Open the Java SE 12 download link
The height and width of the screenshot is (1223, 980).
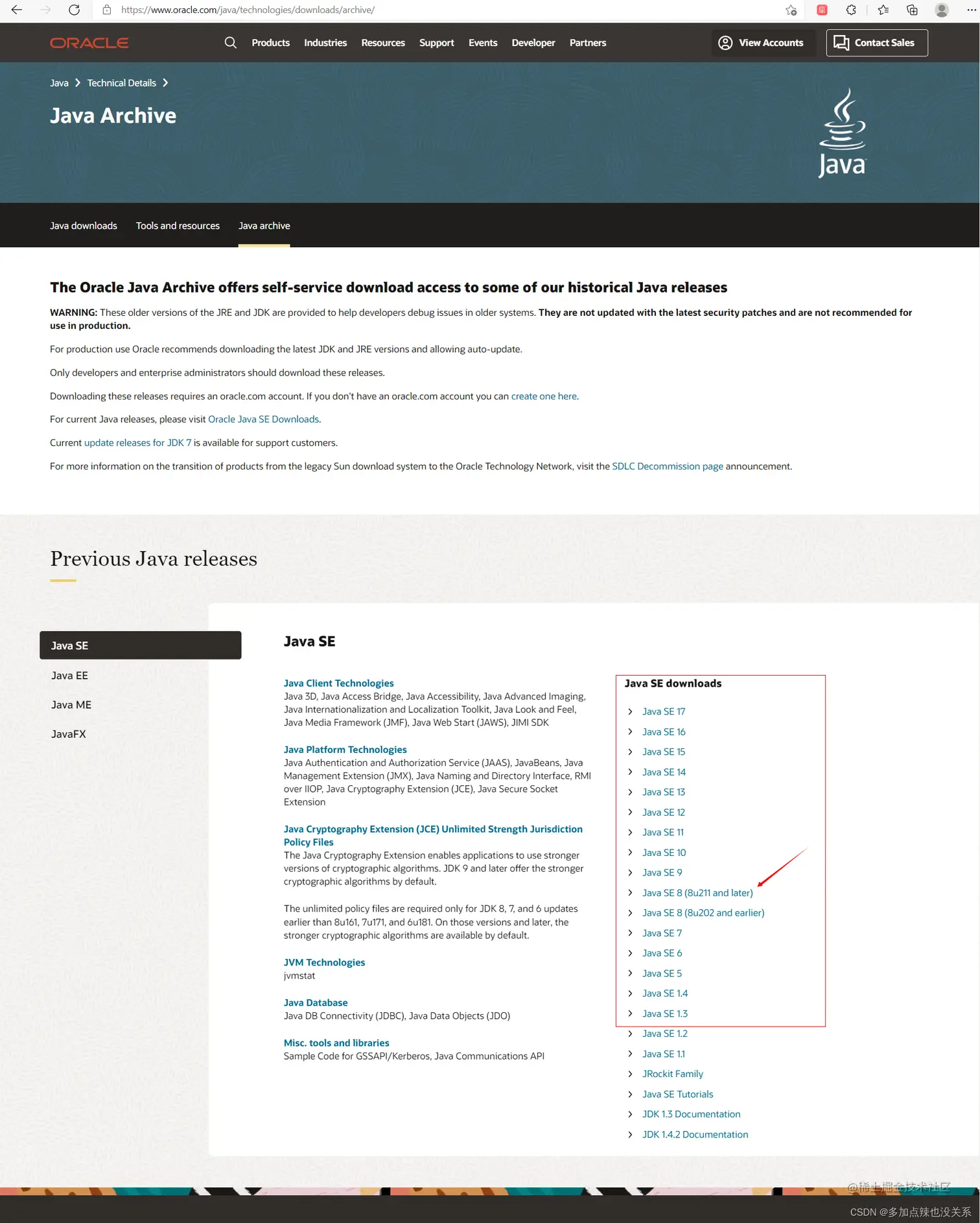[664, 812]
